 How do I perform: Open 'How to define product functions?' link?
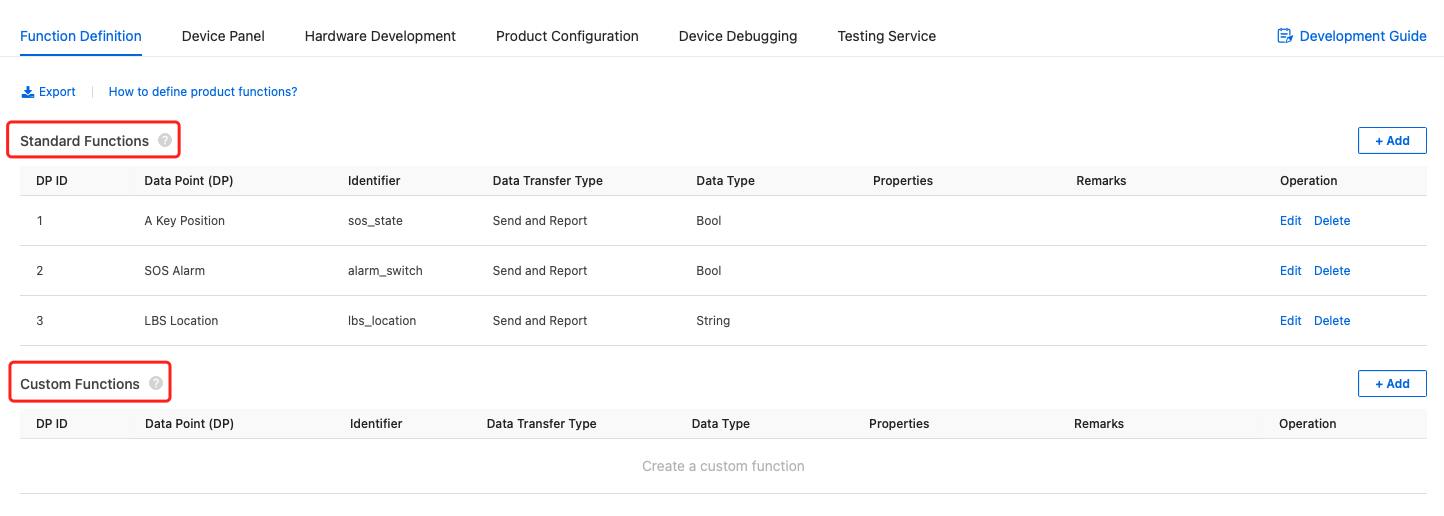click(x=203, y=92)
